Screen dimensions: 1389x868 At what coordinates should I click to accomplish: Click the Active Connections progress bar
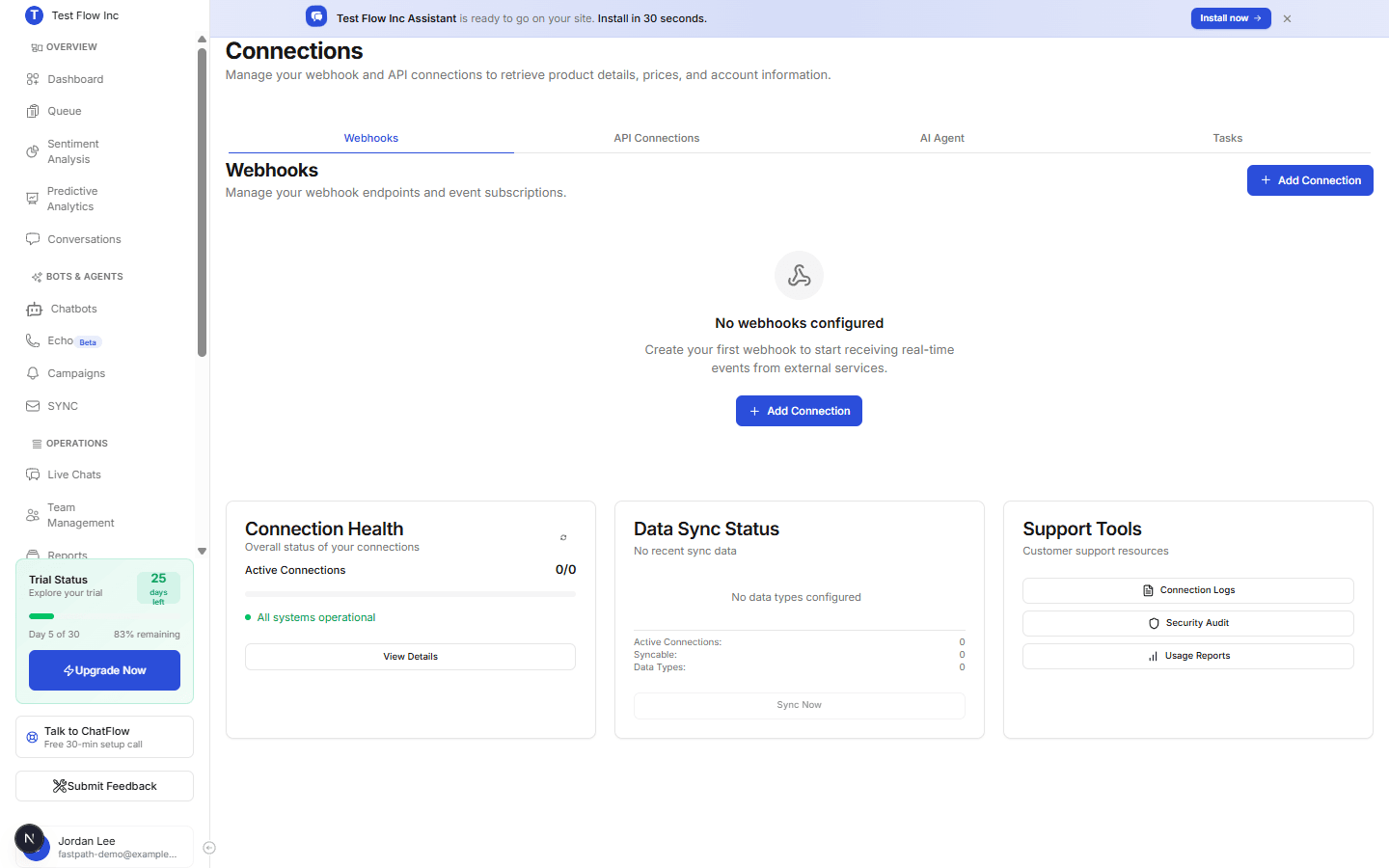pos(410,594)
